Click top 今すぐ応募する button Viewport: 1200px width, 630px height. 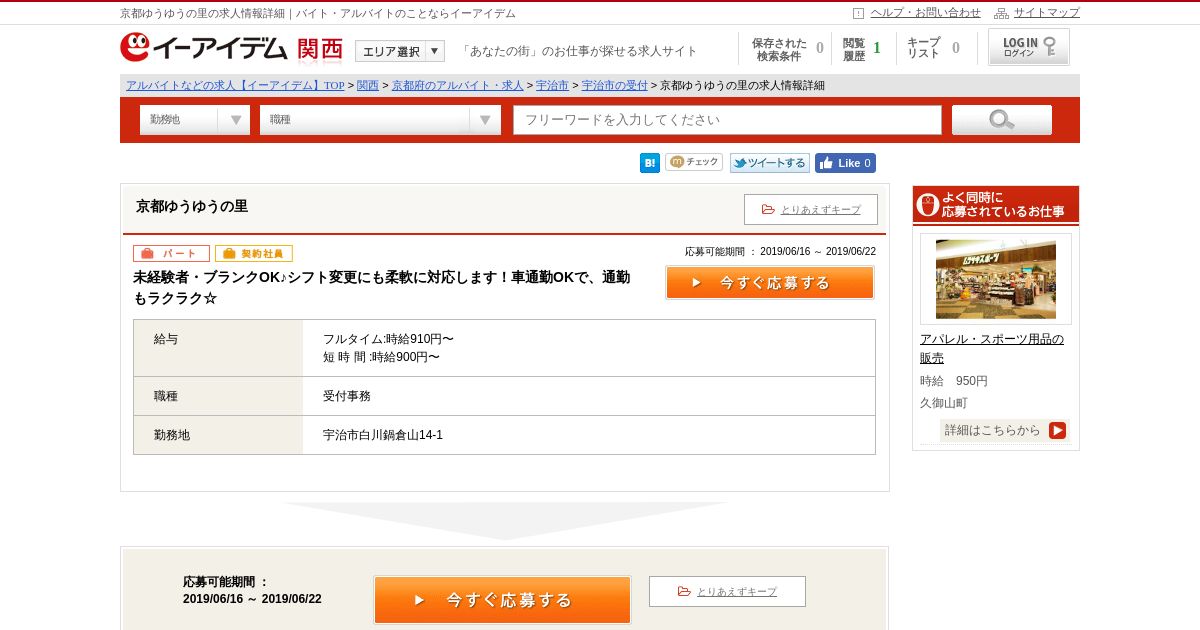pyautogui.click(x=770, y=283)
